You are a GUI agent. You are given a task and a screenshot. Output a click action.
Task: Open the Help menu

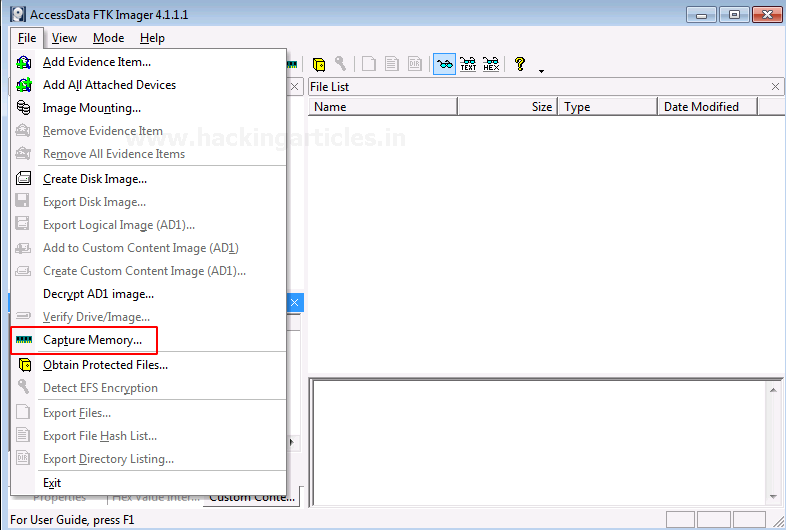(x=152, y=38)
